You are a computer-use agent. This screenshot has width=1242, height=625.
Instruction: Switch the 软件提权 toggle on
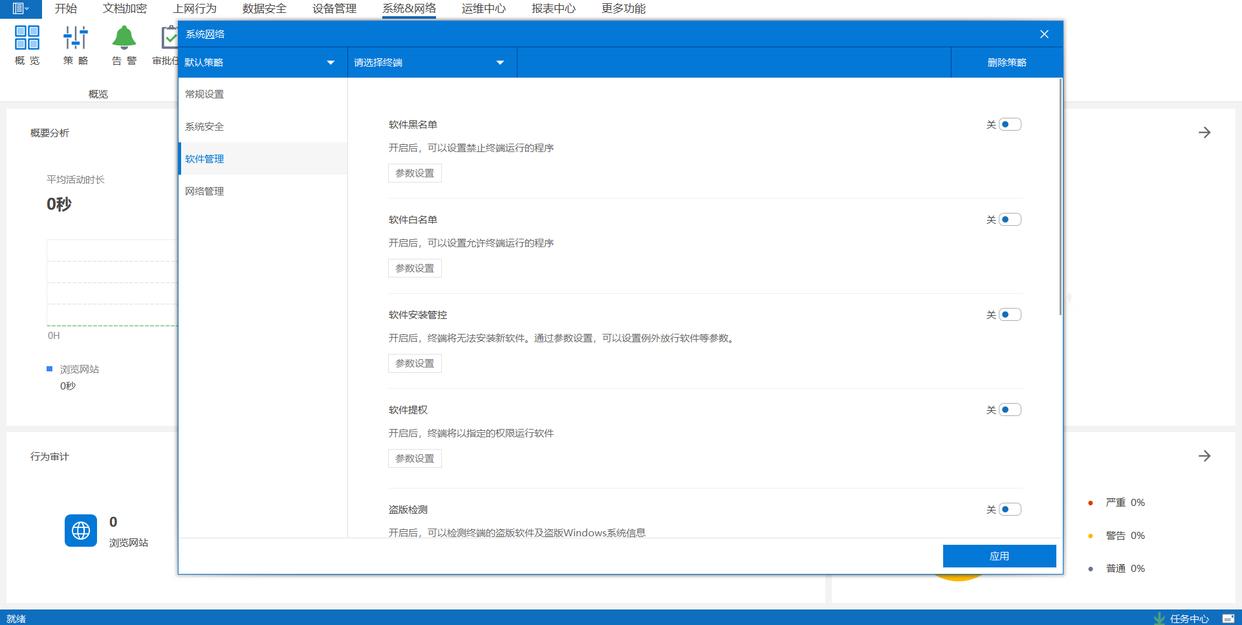point(1009,410)
